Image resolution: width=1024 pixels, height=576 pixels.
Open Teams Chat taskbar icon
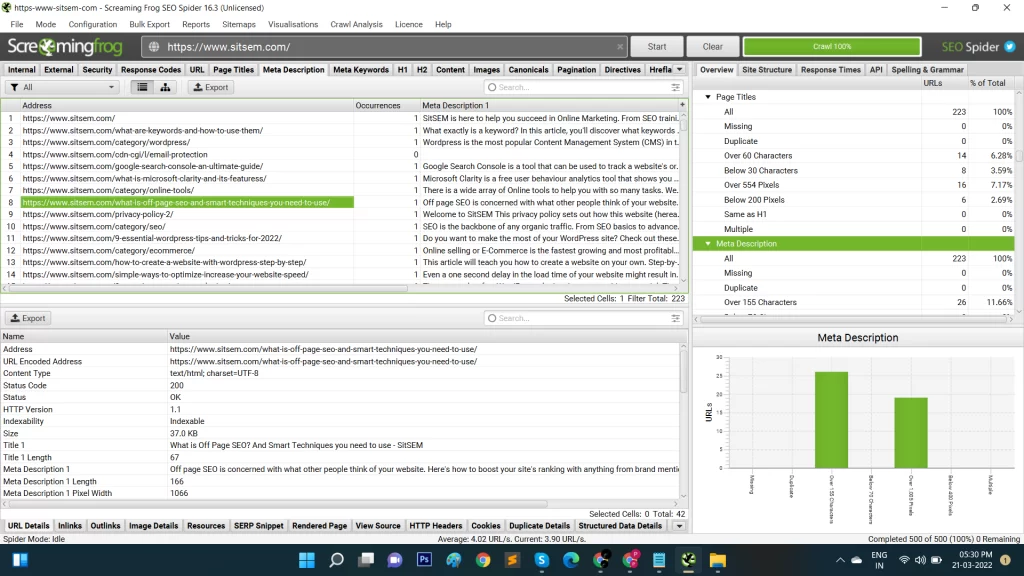pos(395,560)
